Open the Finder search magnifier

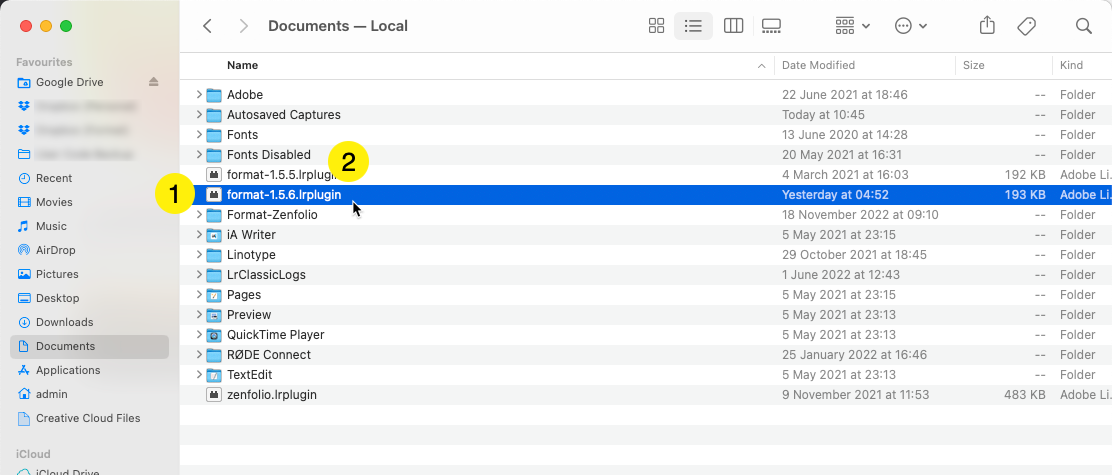click(x=1083, y=26)
